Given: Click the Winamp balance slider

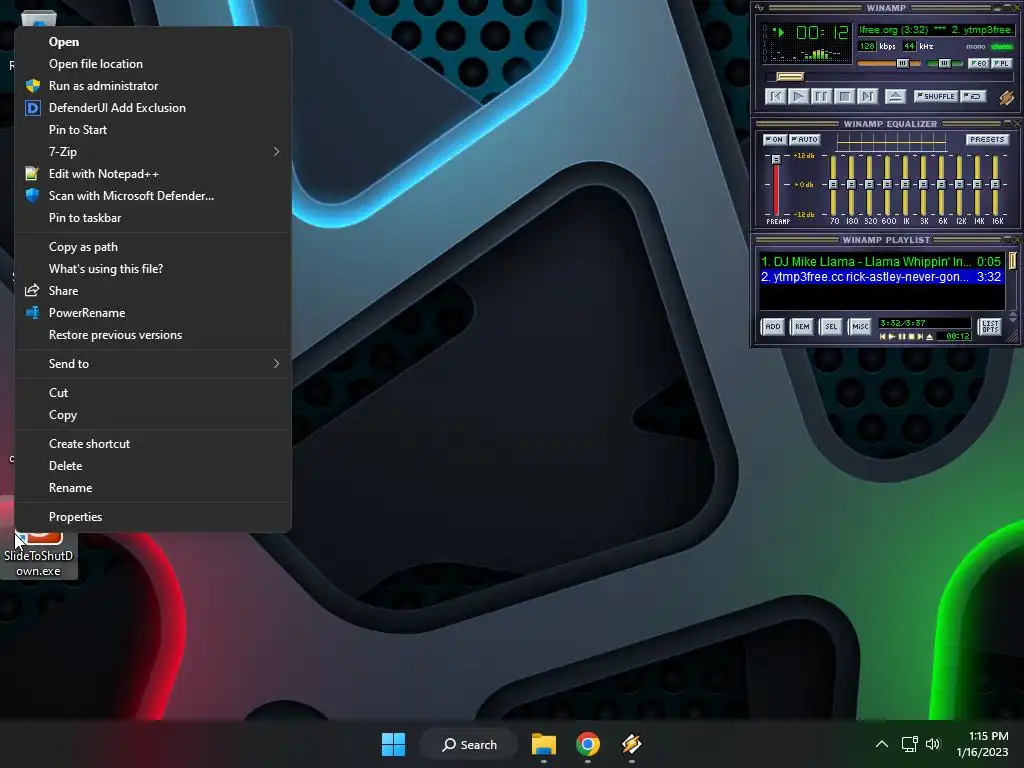Looking at the screenshot, I should (x=944, y=63).
